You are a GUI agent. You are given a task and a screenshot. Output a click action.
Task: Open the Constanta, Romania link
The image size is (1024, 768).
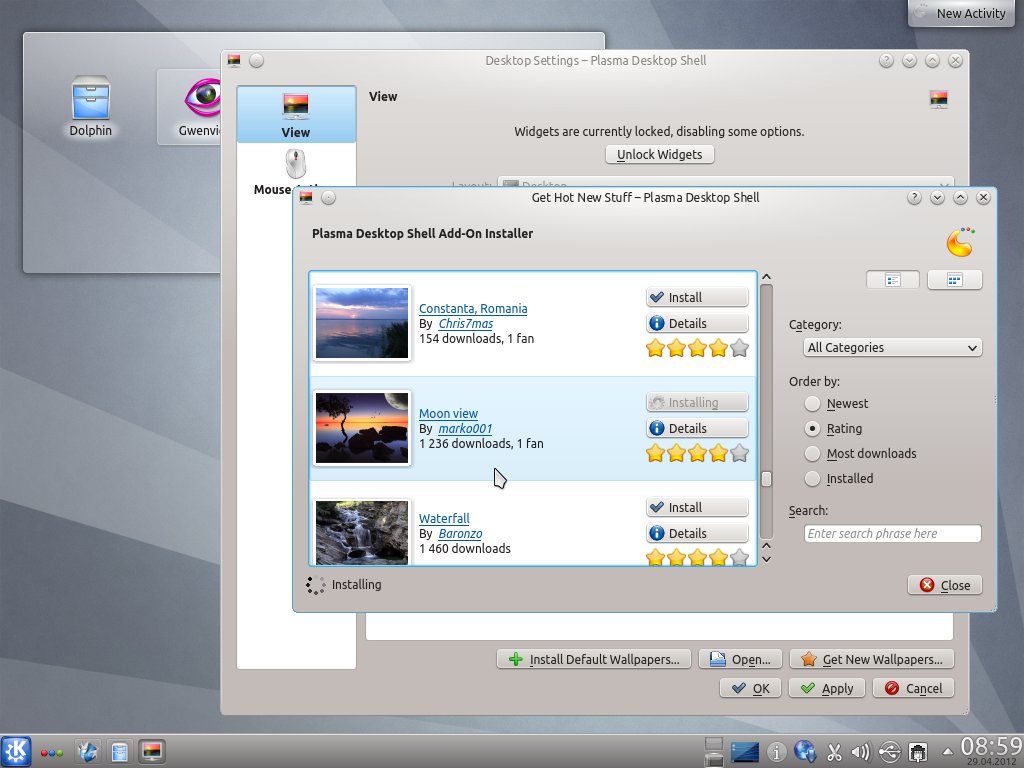(x=473, y=308)
